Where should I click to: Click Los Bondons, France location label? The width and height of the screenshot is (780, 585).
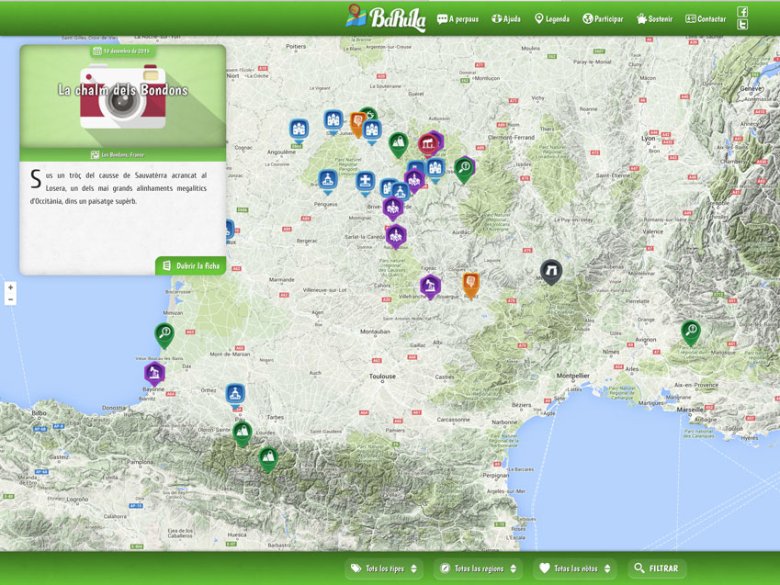tap(117, 155)
